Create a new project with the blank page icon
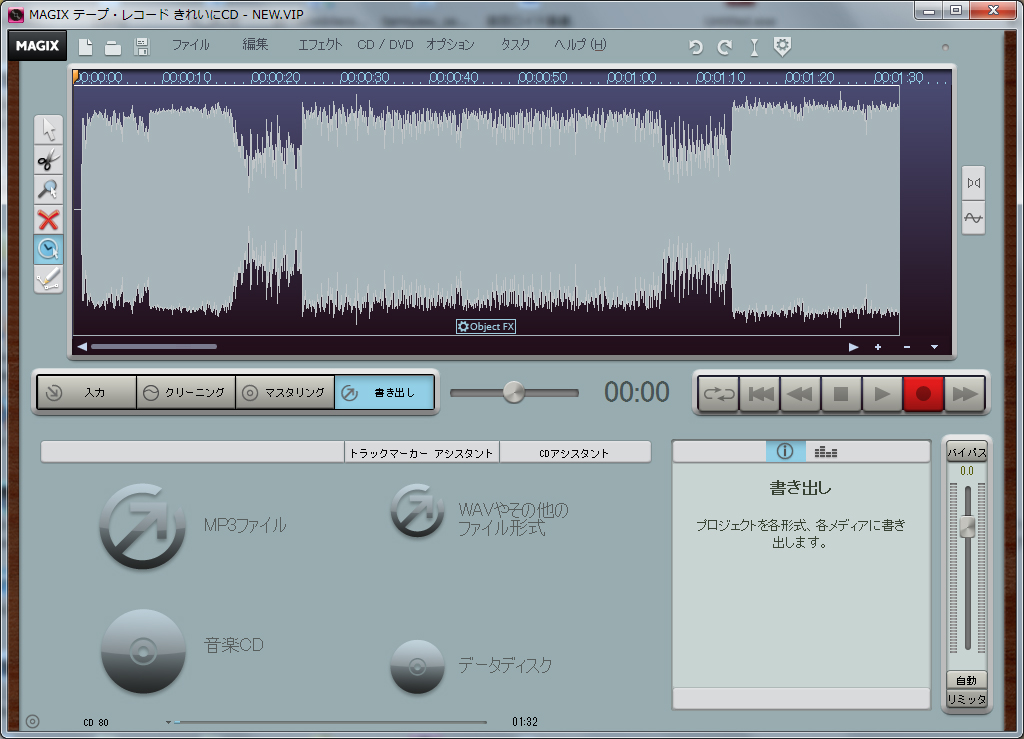 coord(86,47)
